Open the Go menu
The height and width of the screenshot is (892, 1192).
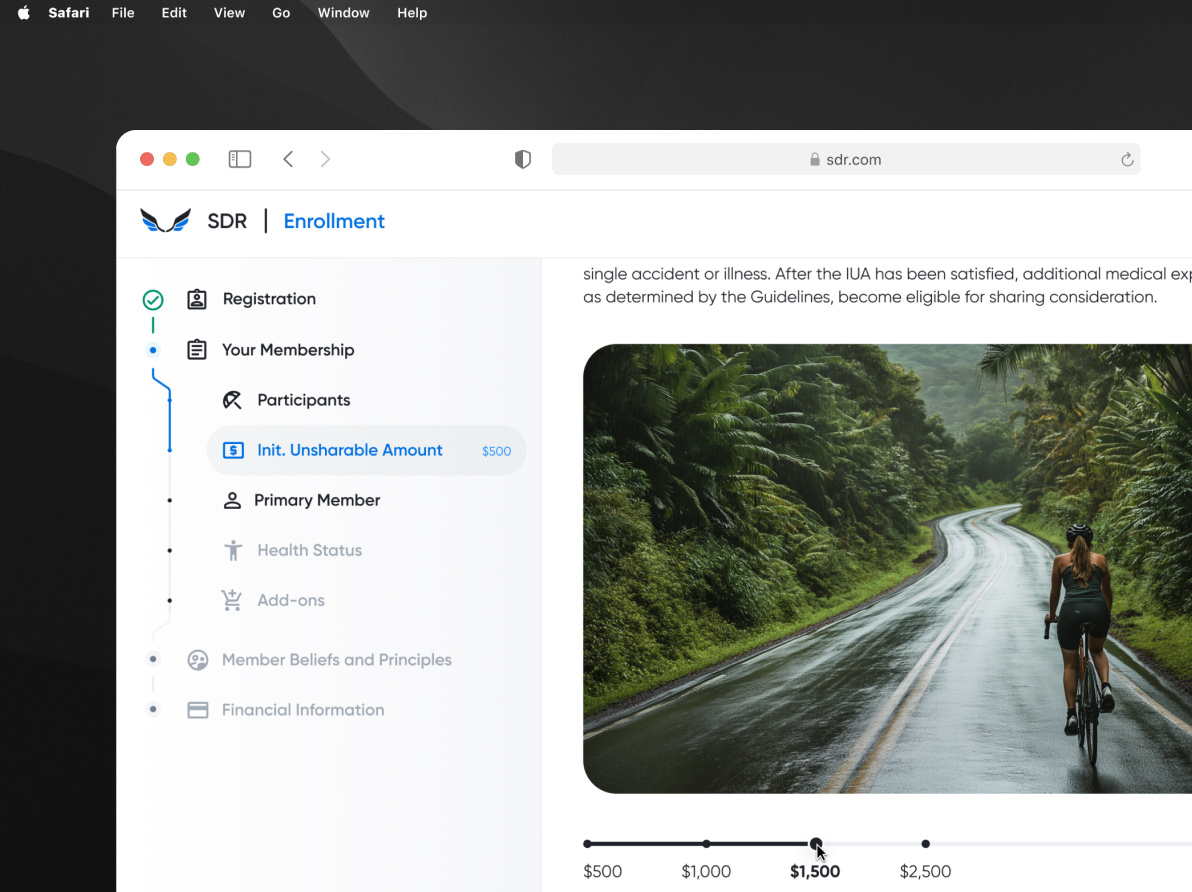point(281,13)
